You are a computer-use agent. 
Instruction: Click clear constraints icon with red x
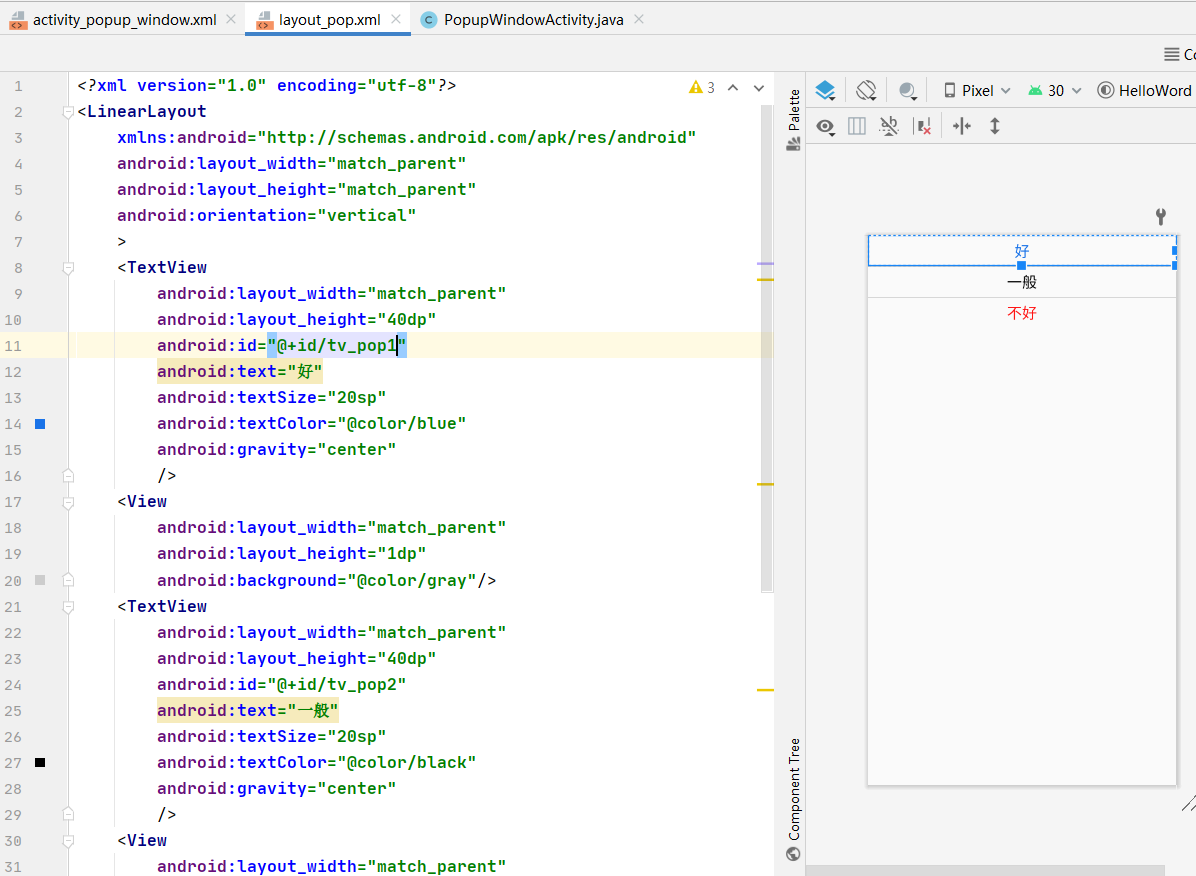point(922,126)
